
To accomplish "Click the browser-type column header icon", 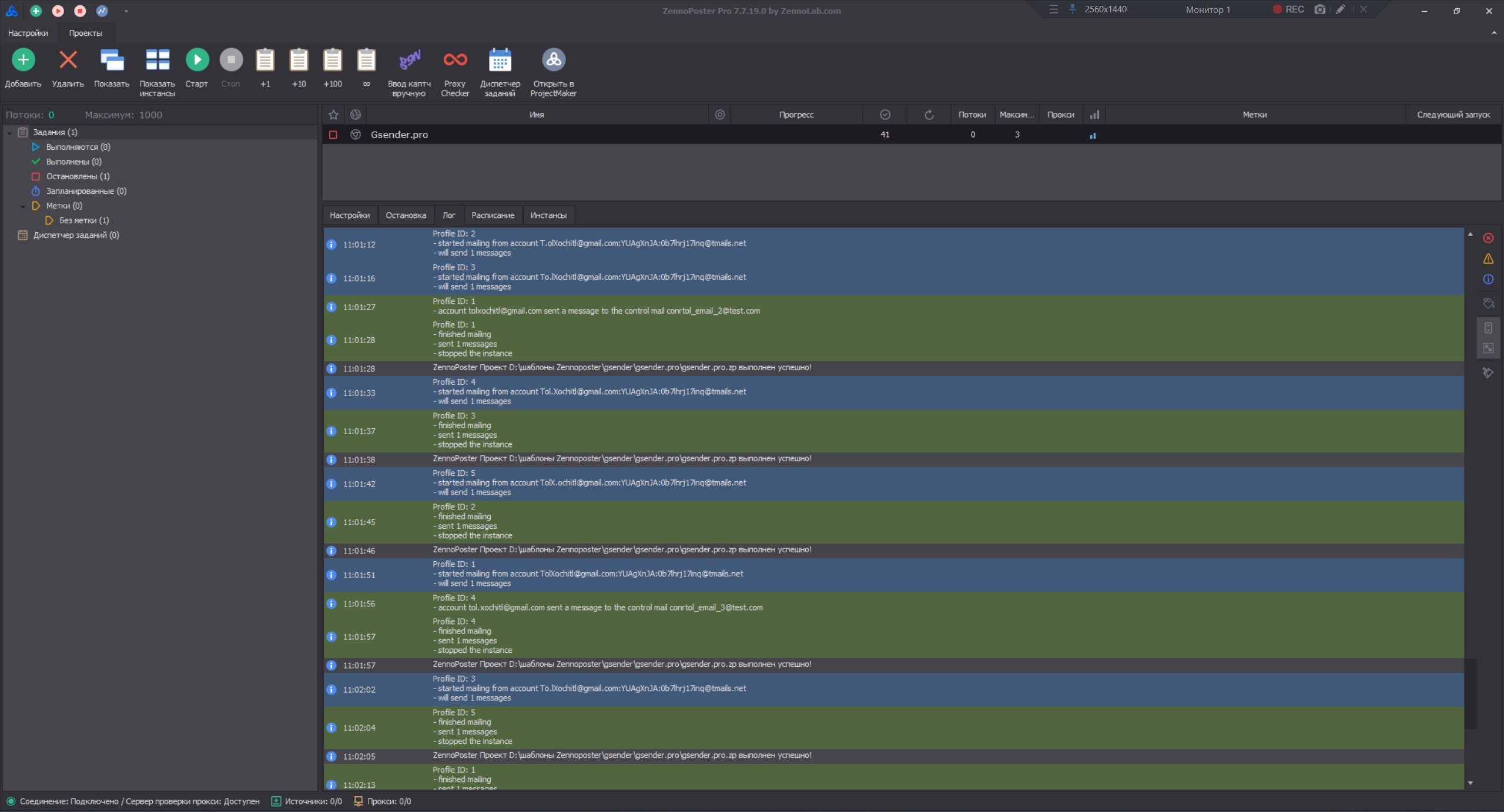I will click(x=356, y=115).
